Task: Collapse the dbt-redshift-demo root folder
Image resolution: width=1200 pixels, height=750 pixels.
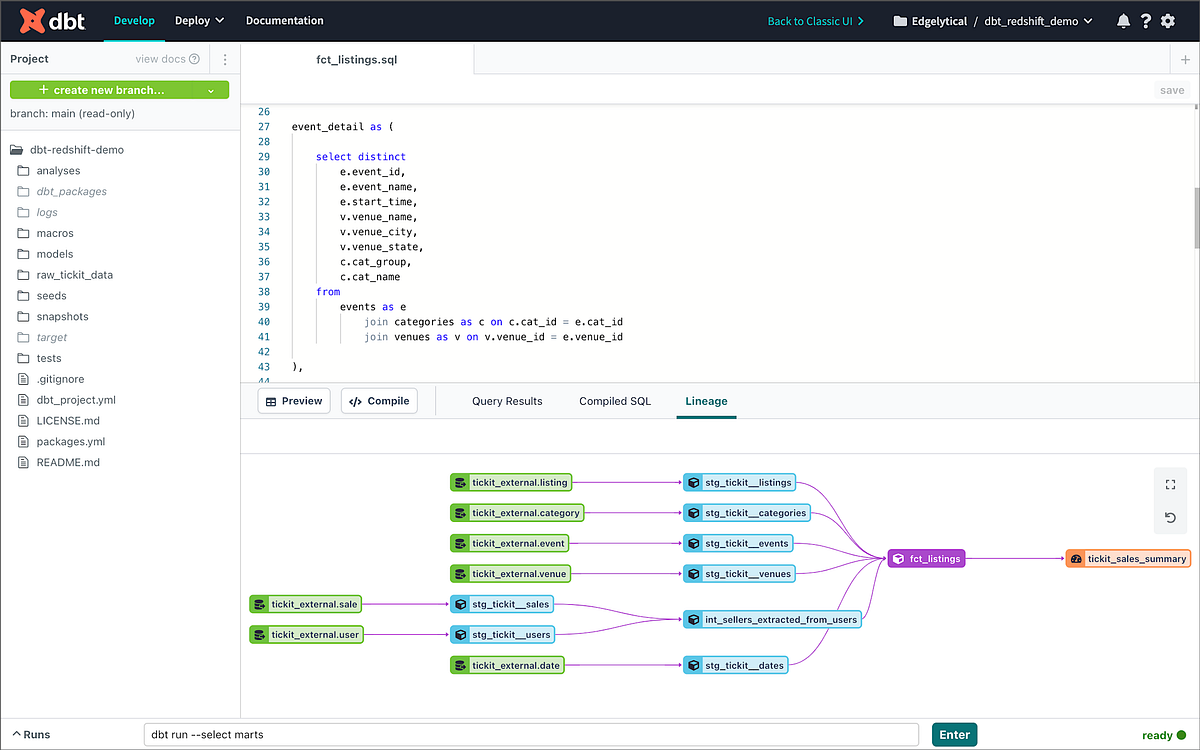Action: tap(67, 150)
